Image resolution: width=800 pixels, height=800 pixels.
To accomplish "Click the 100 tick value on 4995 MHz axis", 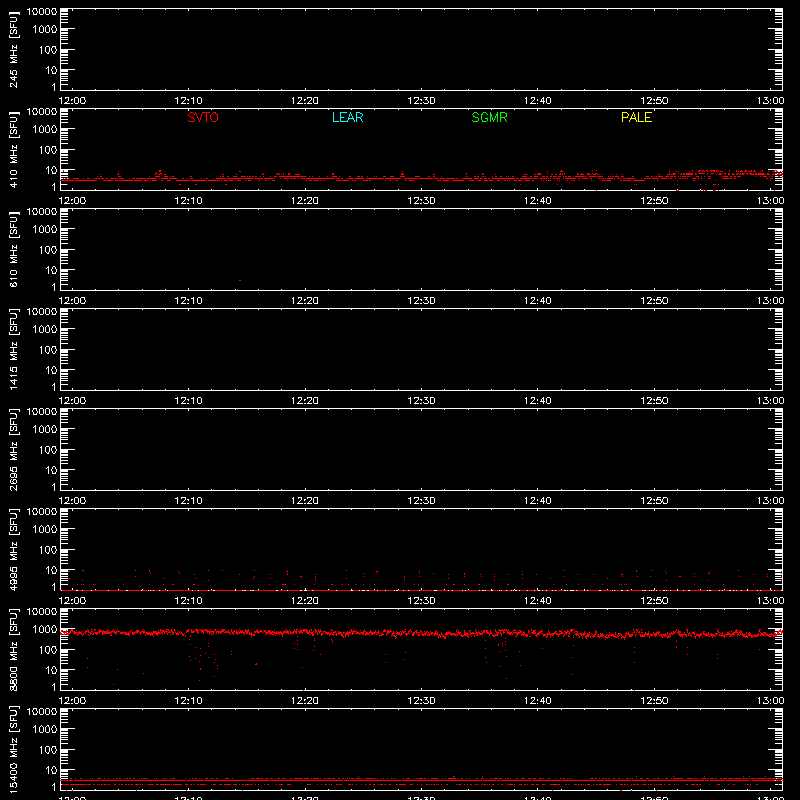I will [x=48, y=550].
